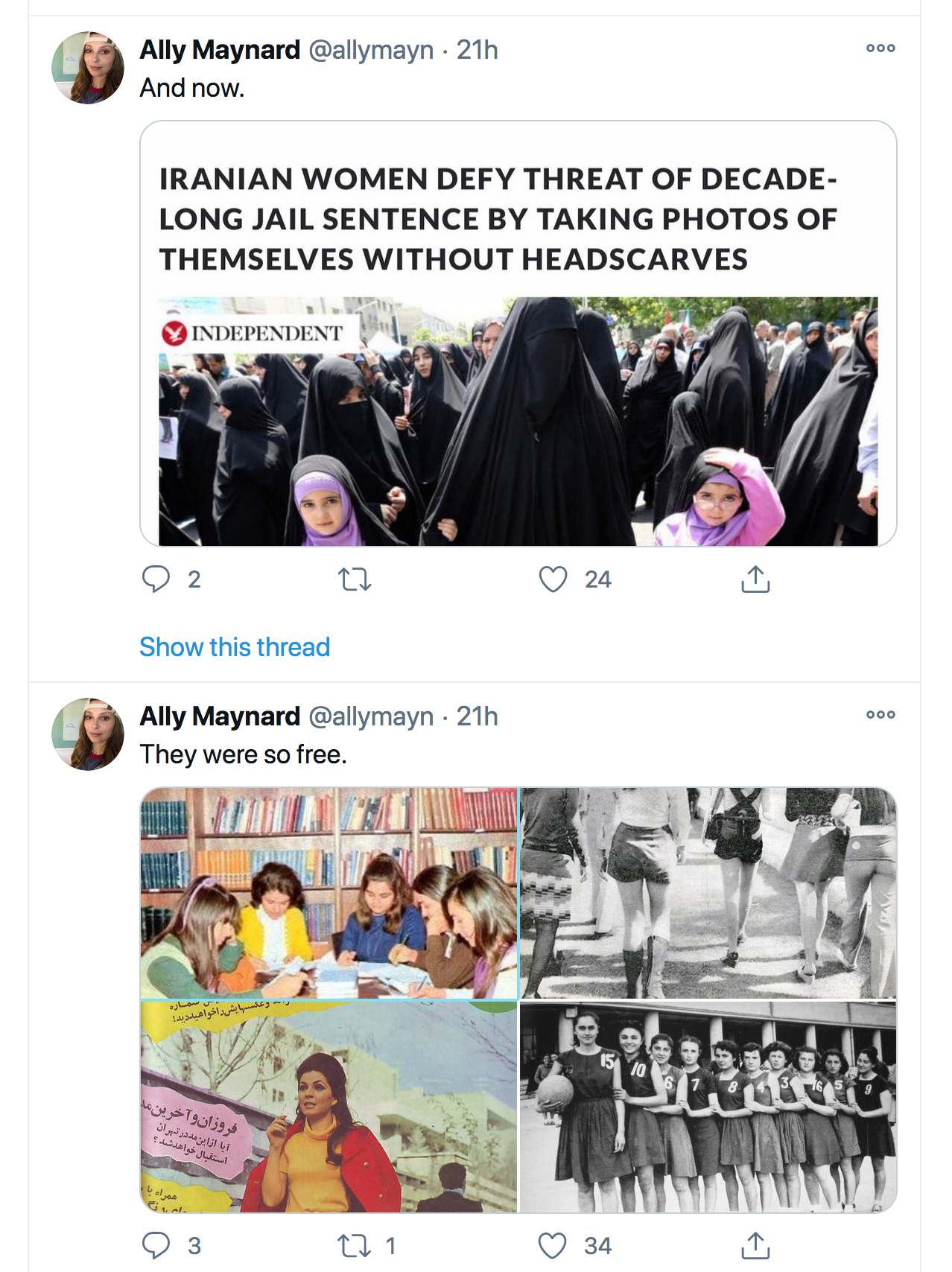Open @allymayn handle on second tweet
The image size is (952, 1272).
point(371,716)
